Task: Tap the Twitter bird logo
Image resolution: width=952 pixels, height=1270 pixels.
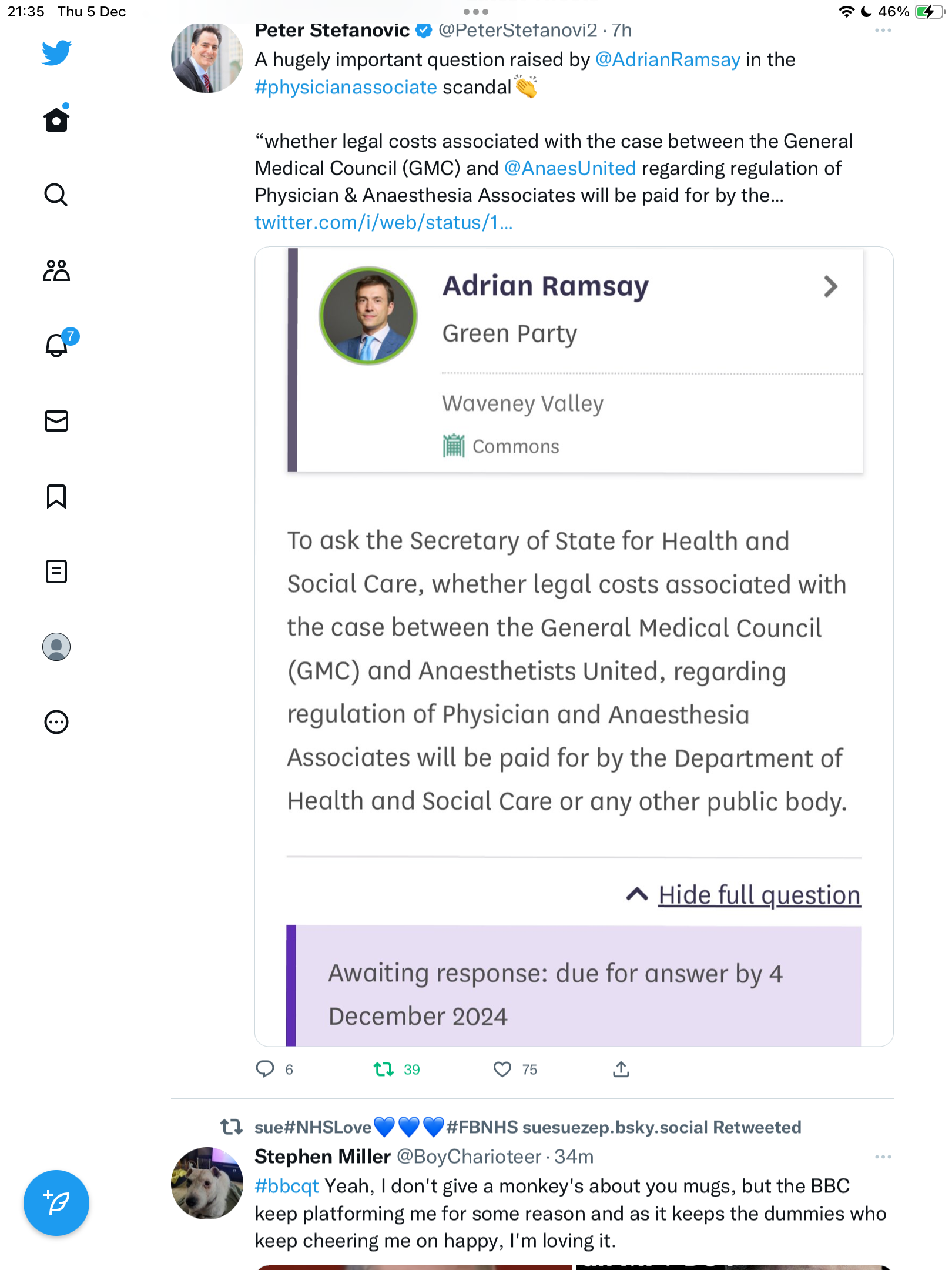Action: (x=56, y=53)
